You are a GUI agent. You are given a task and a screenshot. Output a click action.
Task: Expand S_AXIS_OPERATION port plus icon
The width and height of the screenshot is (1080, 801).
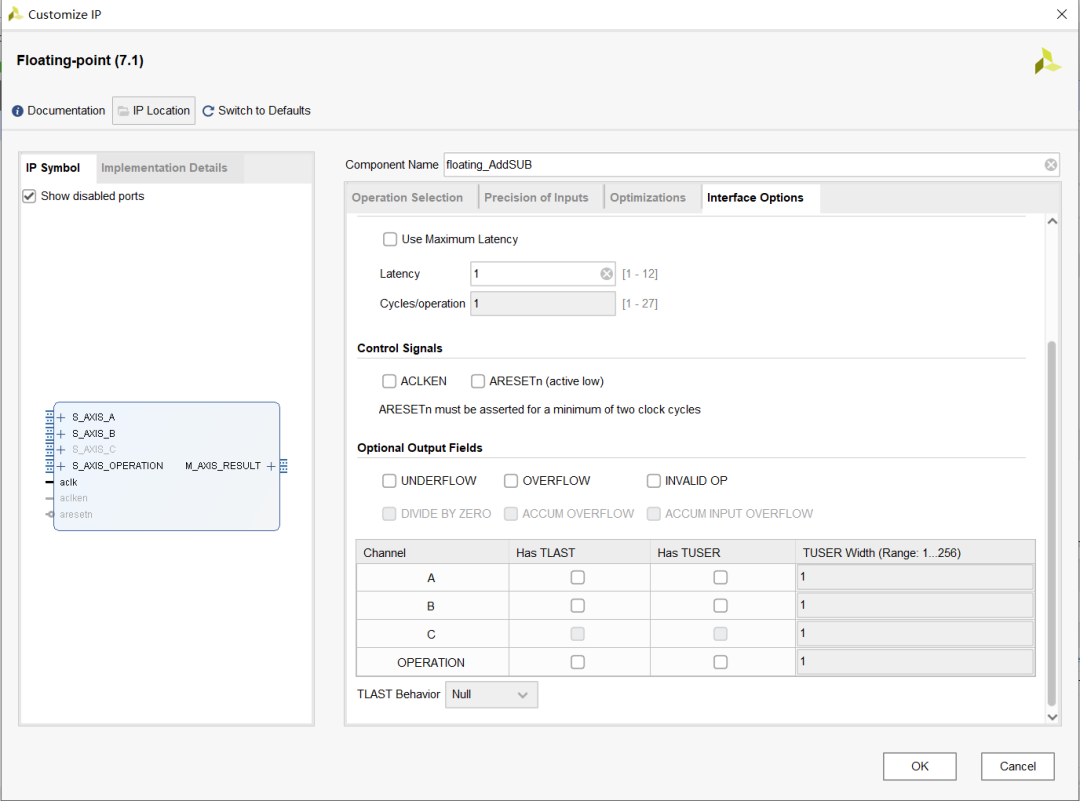tap(61, 466)
